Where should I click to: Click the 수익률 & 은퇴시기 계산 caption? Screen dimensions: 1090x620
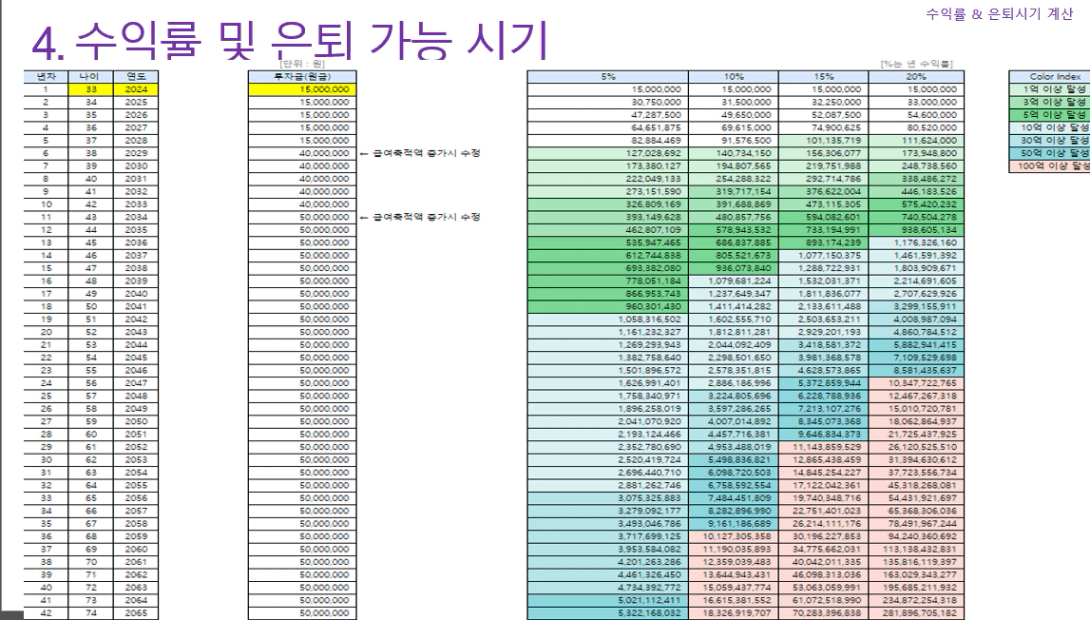pos(1000,14)
